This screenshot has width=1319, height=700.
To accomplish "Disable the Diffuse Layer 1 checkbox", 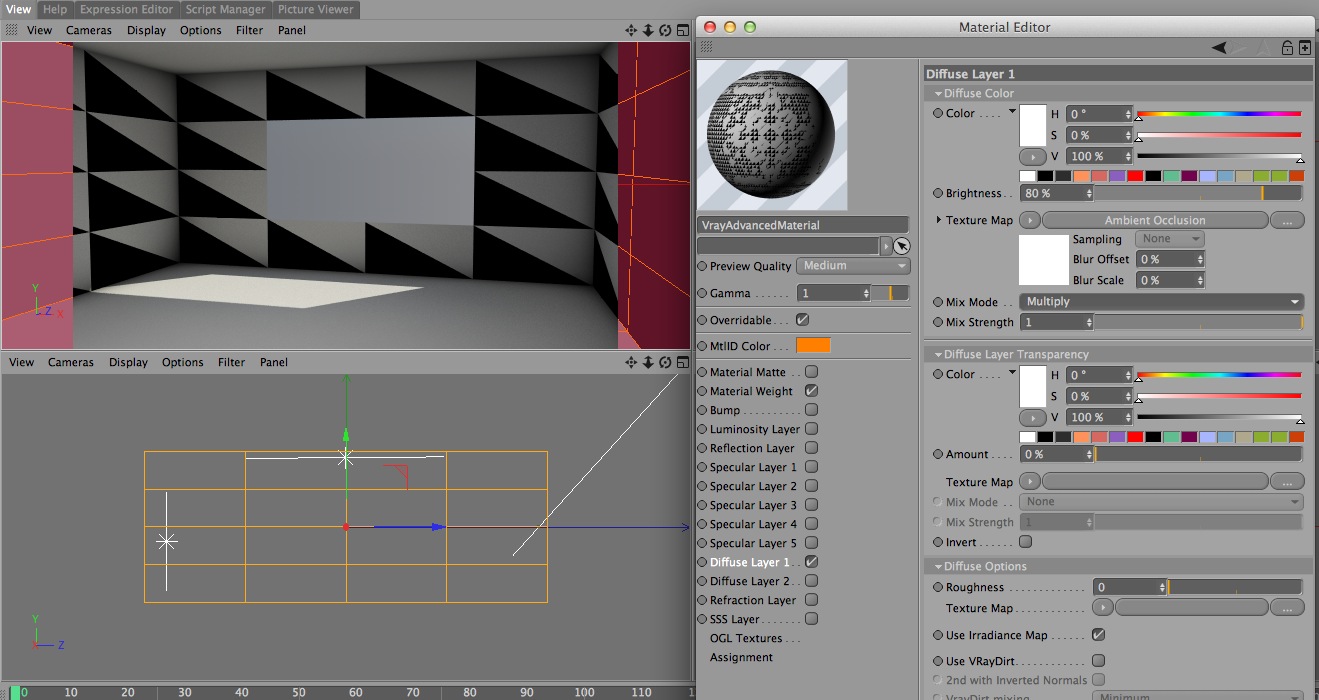I will (811, 562).
